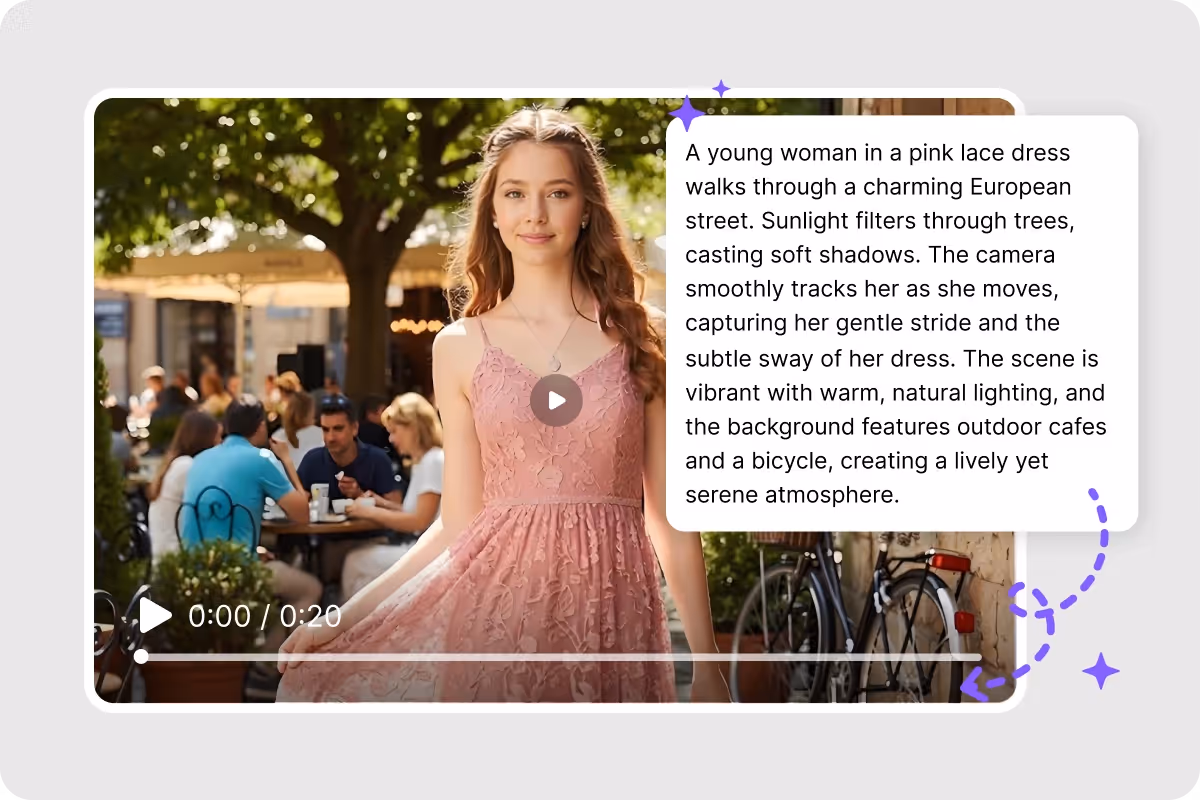Viewport: 1200px width, 800px height.
Task: Click the end of the video progress bar
Action: tap(979, 657)
